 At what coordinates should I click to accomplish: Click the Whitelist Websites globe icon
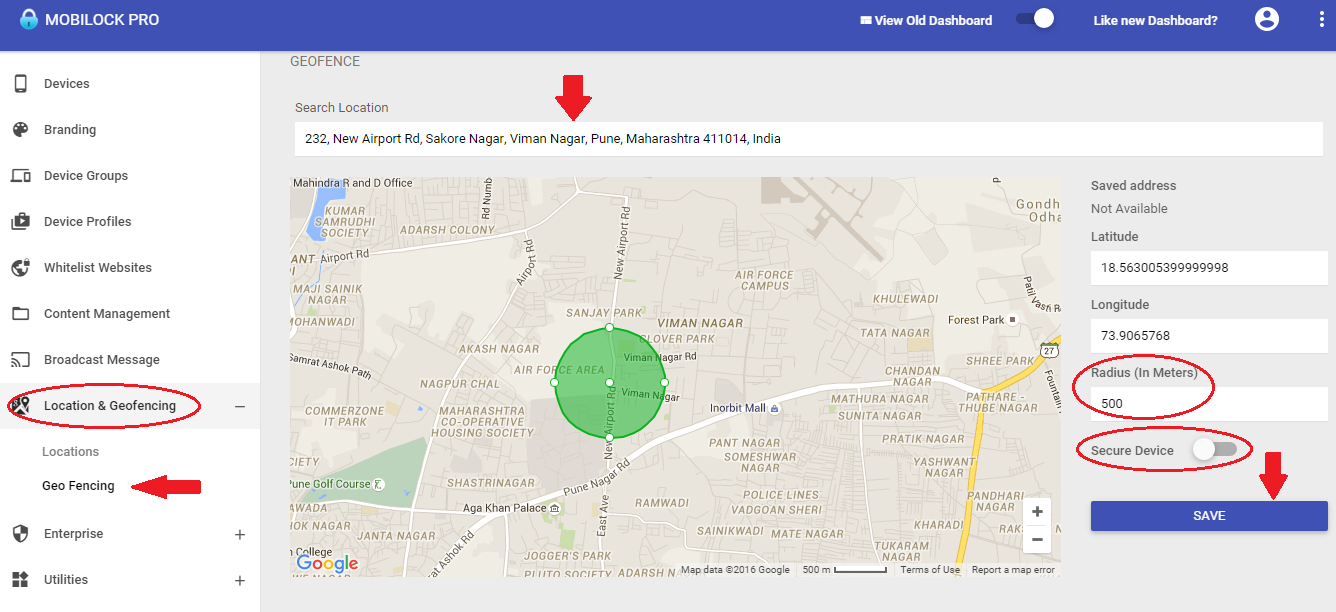click(20, 268)
